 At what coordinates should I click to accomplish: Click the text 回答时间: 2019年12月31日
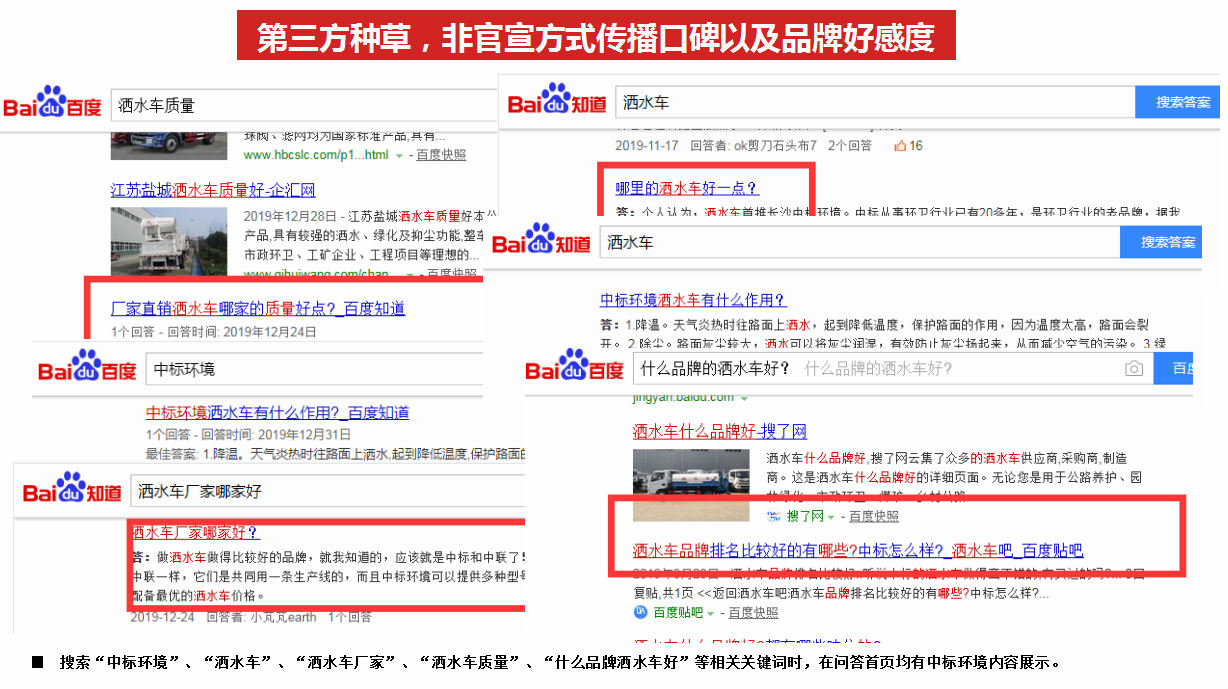[x=276, y=435]
